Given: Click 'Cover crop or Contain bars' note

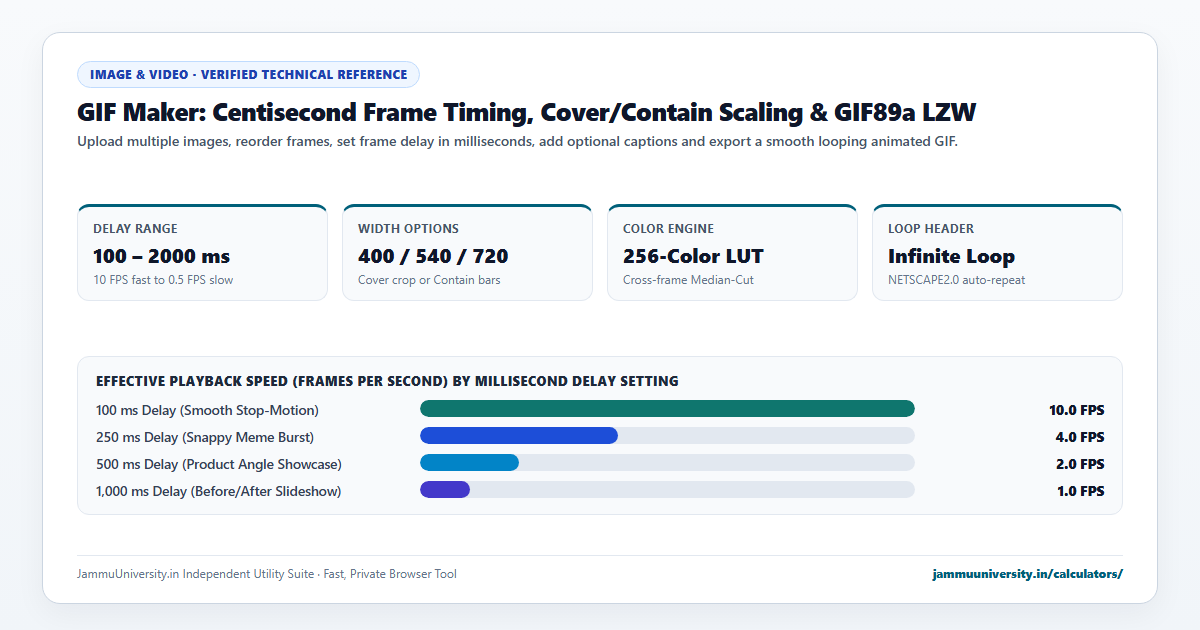Looking at the screenshot, I should coord(429,280).
